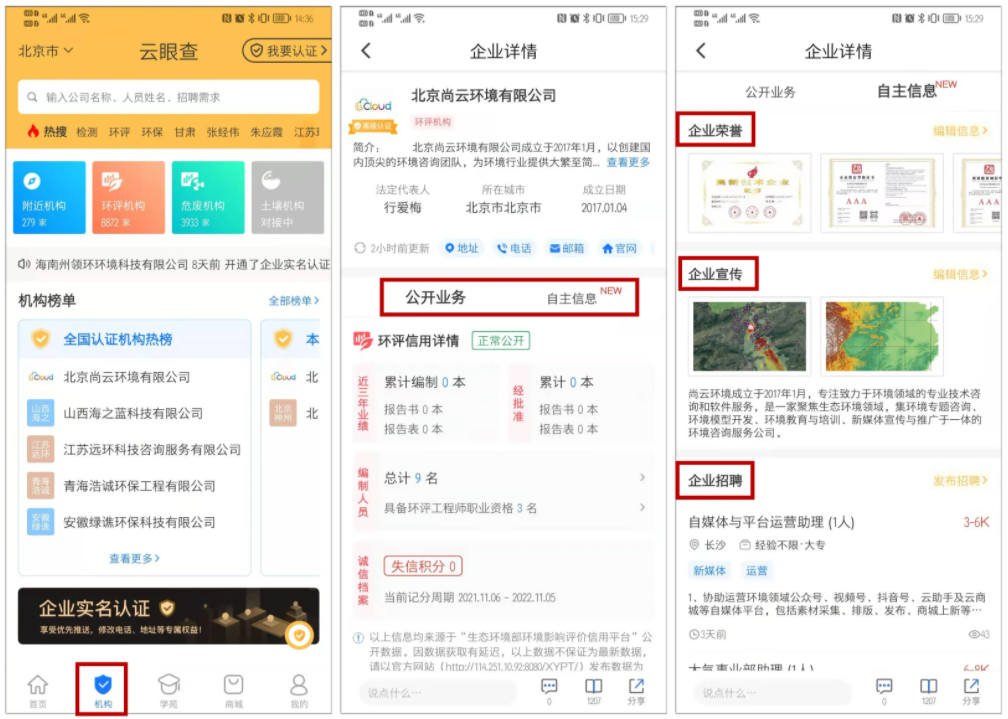Open 山西海之蓝科技有限公司 in the ranking

134,413
